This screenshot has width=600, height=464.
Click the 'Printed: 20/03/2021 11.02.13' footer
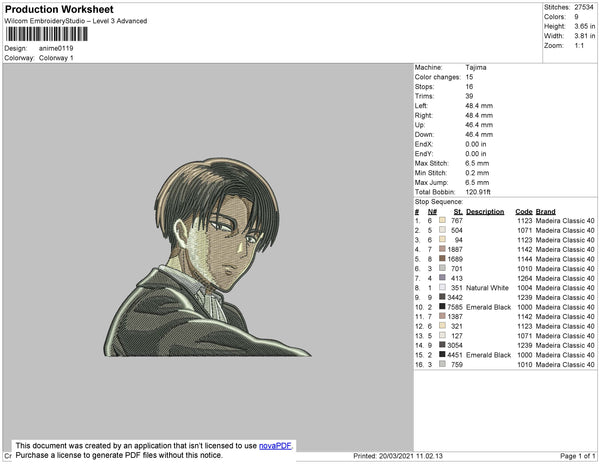point(398,456)
